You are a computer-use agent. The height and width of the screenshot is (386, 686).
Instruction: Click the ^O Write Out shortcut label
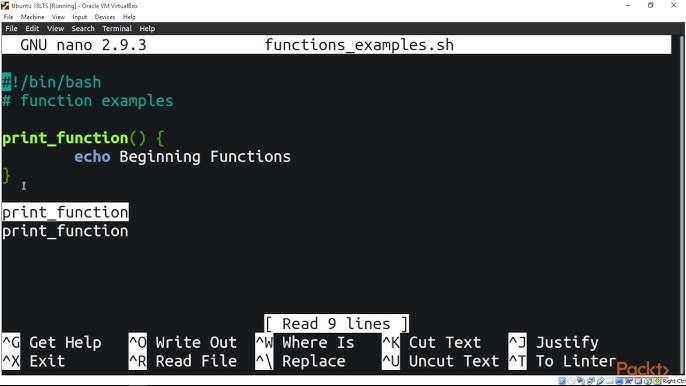[x=183, y=342]
